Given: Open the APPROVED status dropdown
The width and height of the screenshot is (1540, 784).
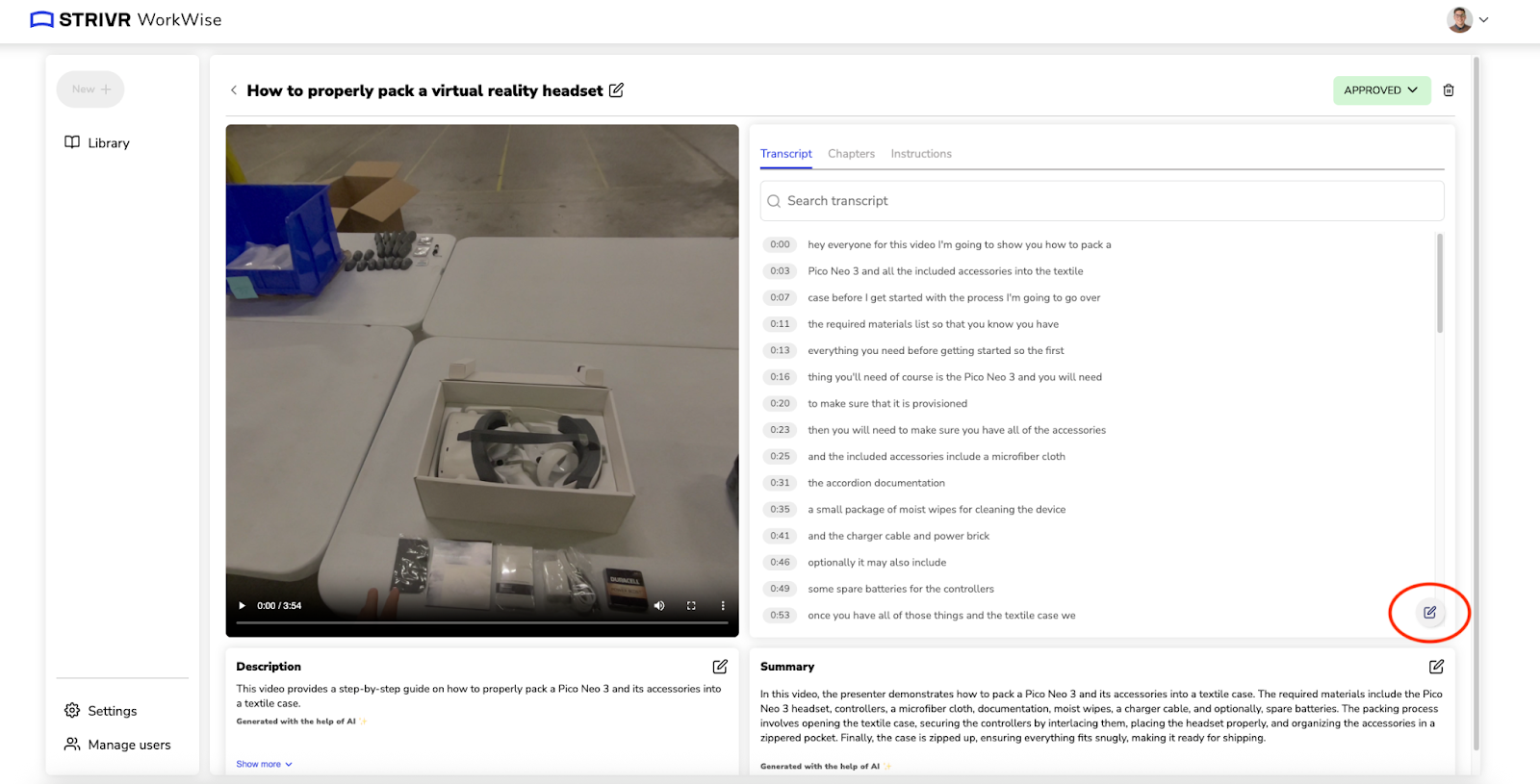Looking at the screenshot, I should pyautogui.click(x=1381, y=90).
